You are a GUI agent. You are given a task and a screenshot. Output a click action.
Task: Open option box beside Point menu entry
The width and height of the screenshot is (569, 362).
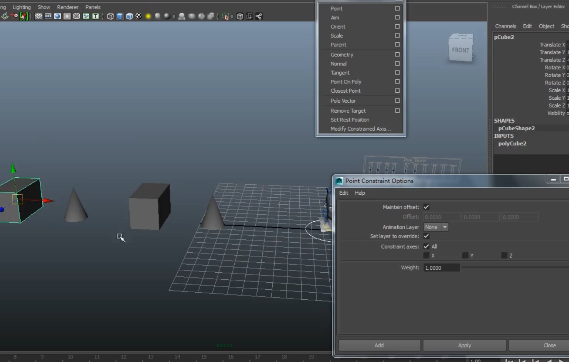point(397,8)
